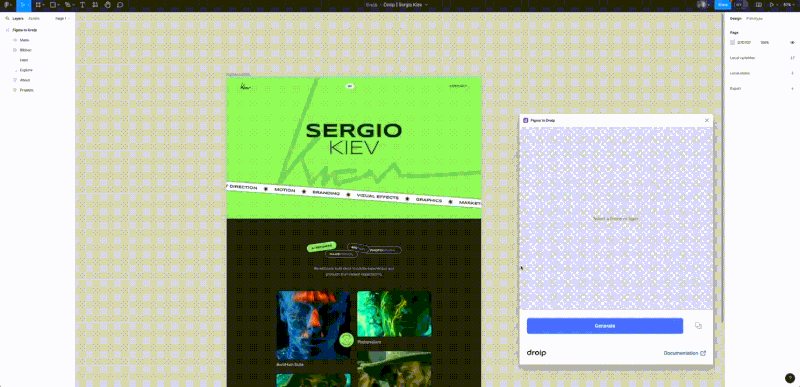
Task: Close the Figma to Droip plugin window
Action: (707, 120)
